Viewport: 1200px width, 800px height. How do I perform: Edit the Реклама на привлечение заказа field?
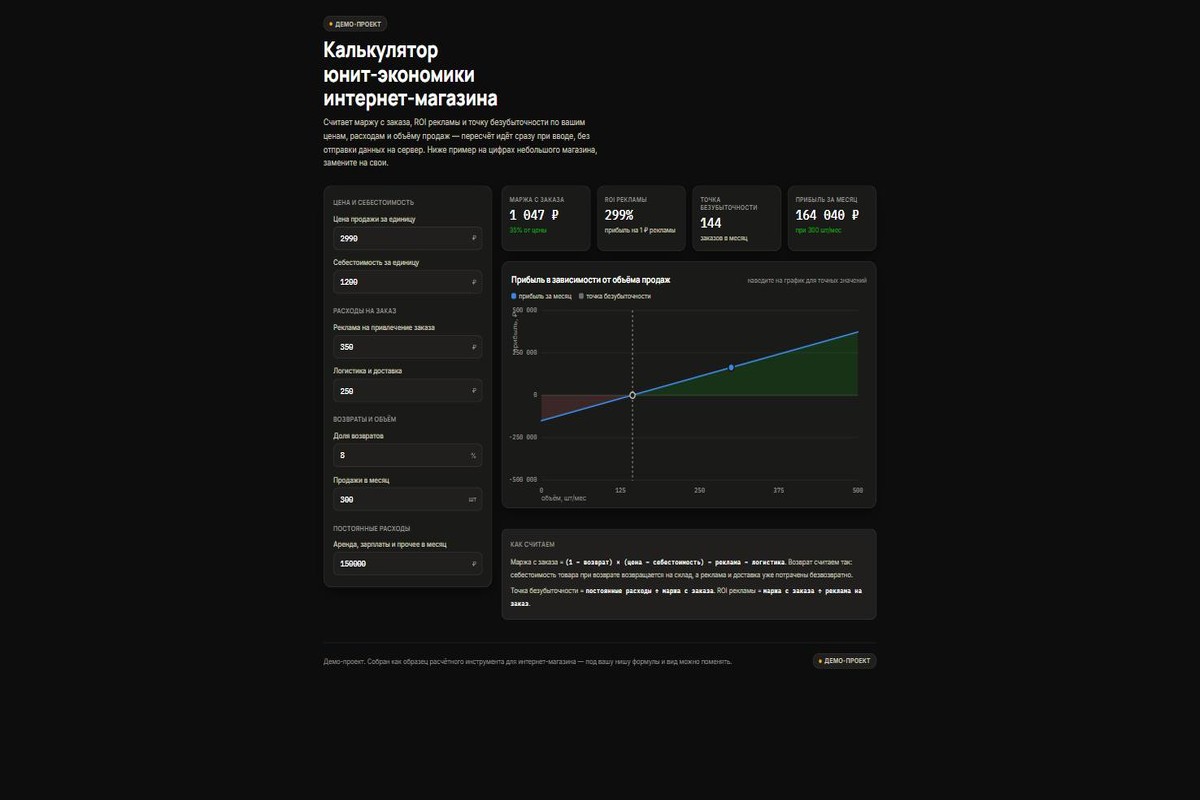click(408, 347)
